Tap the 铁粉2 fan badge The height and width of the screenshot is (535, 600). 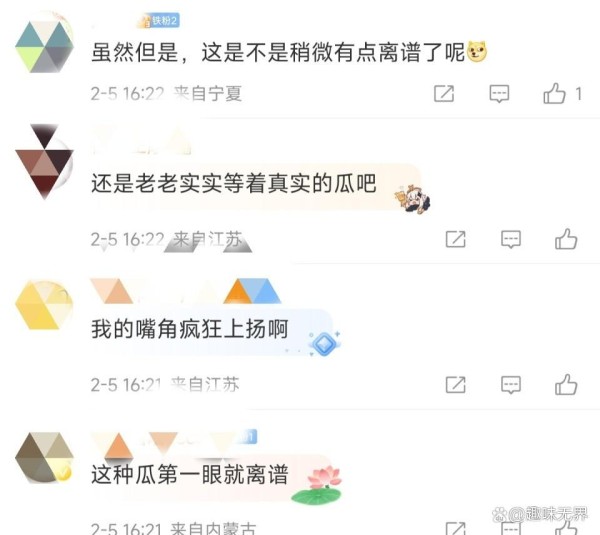(159, 20)
